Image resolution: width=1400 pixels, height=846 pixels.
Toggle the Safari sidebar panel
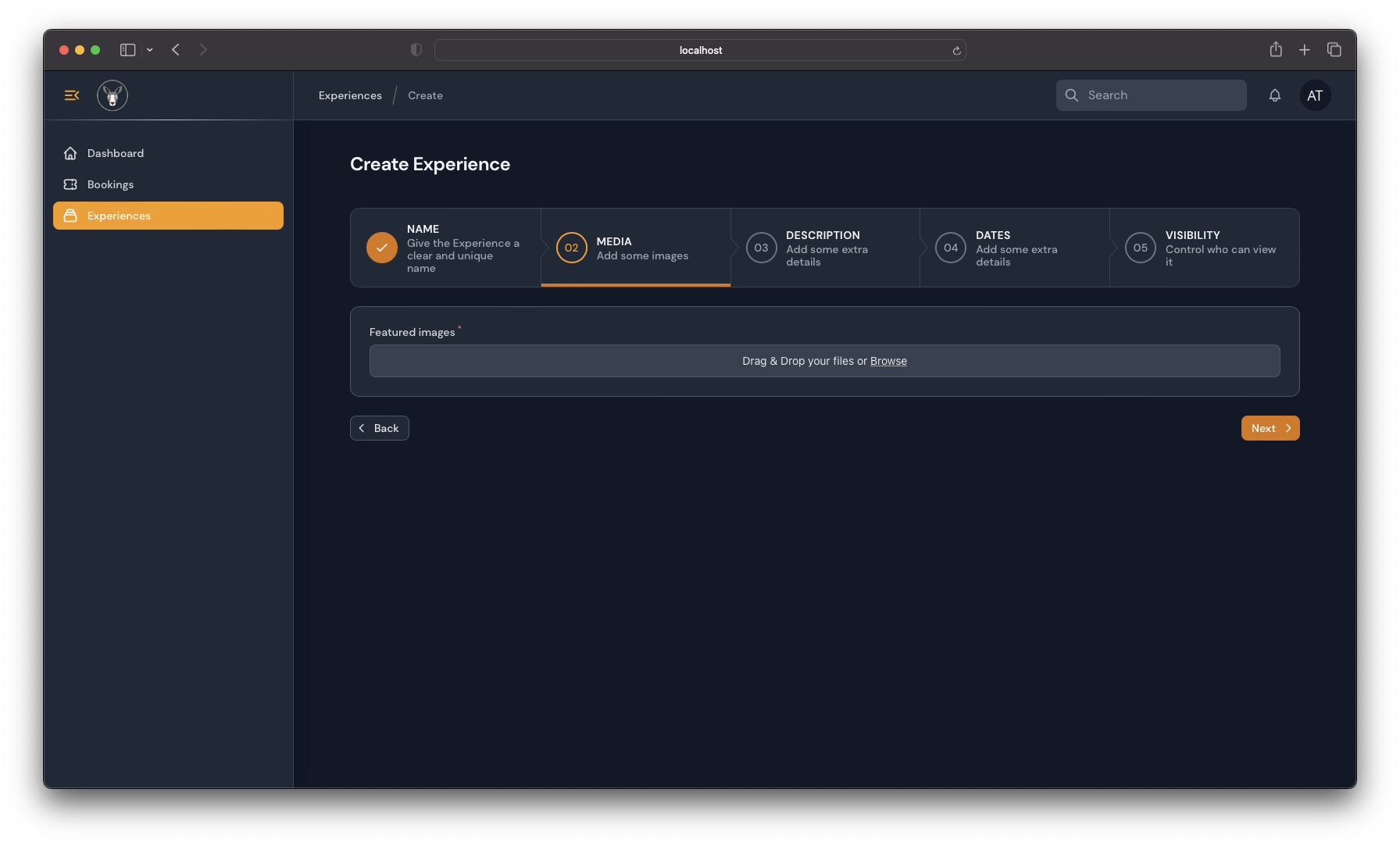[128, 50]
